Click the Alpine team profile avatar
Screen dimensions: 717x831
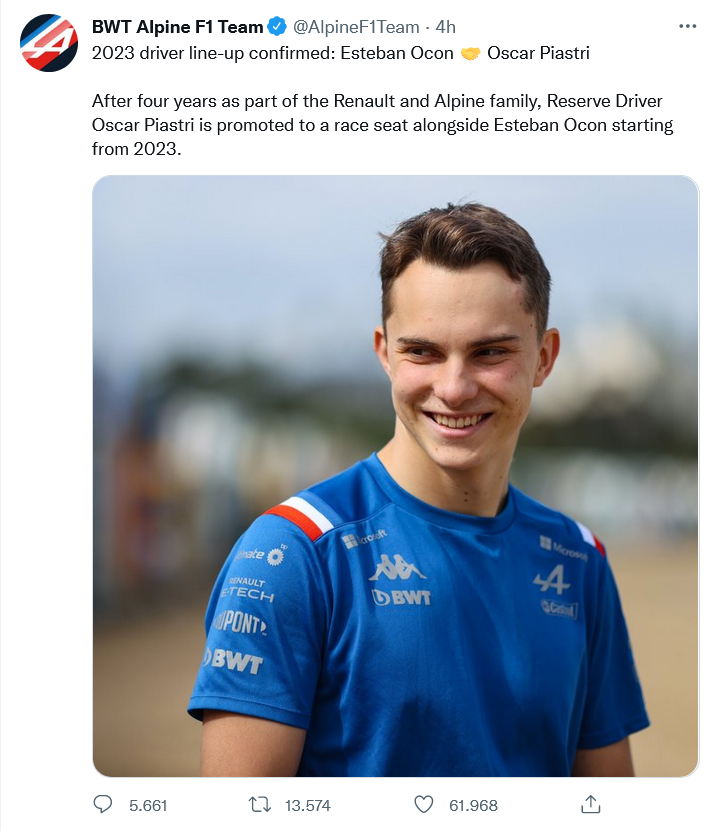click(x=48, y=42)
